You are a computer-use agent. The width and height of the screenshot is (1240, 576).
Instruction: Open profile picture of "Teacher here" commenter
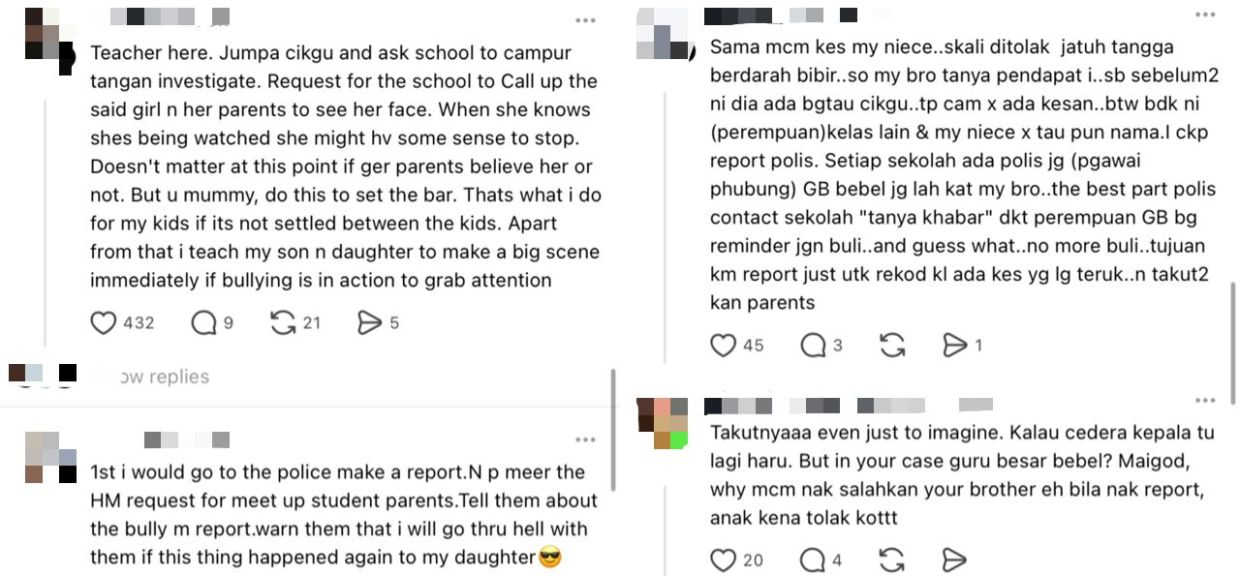click(46, 36)
